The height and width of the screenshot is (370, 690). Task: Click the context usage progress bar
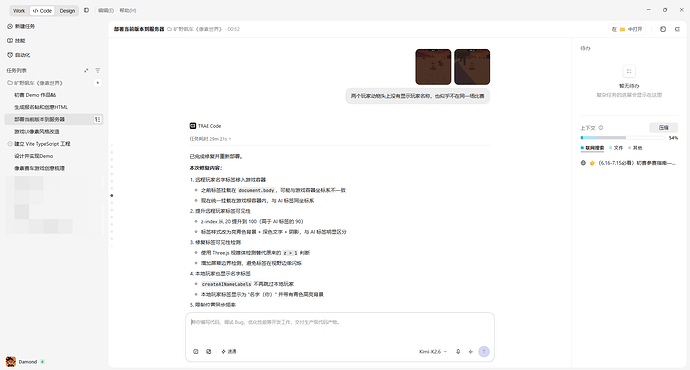pyautogui.click(x=623, y=138)
